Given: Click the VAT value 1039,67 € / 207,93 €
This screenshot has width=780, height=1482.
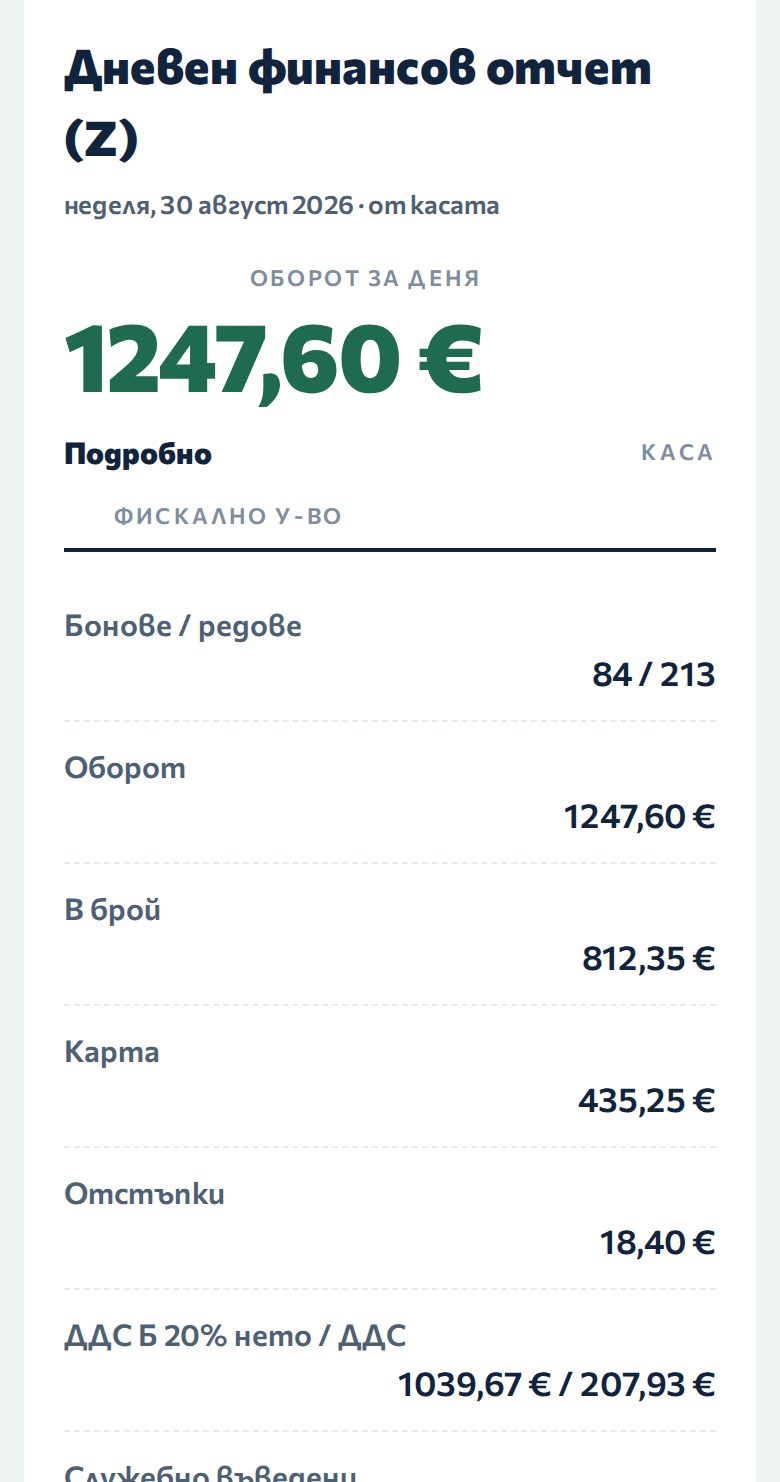Looking at the screenshot, I should pyautogui.click(x=557, y=1385).
